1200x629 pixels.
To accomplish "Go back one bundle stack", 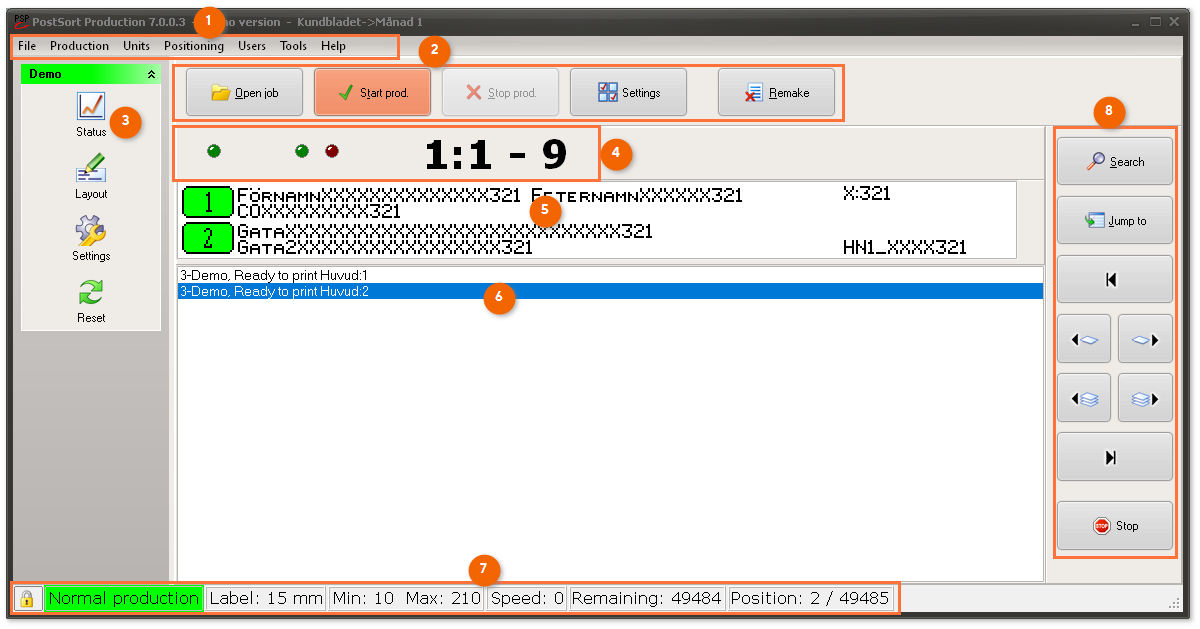I will pyautogui.click(x=1084, y=398).
